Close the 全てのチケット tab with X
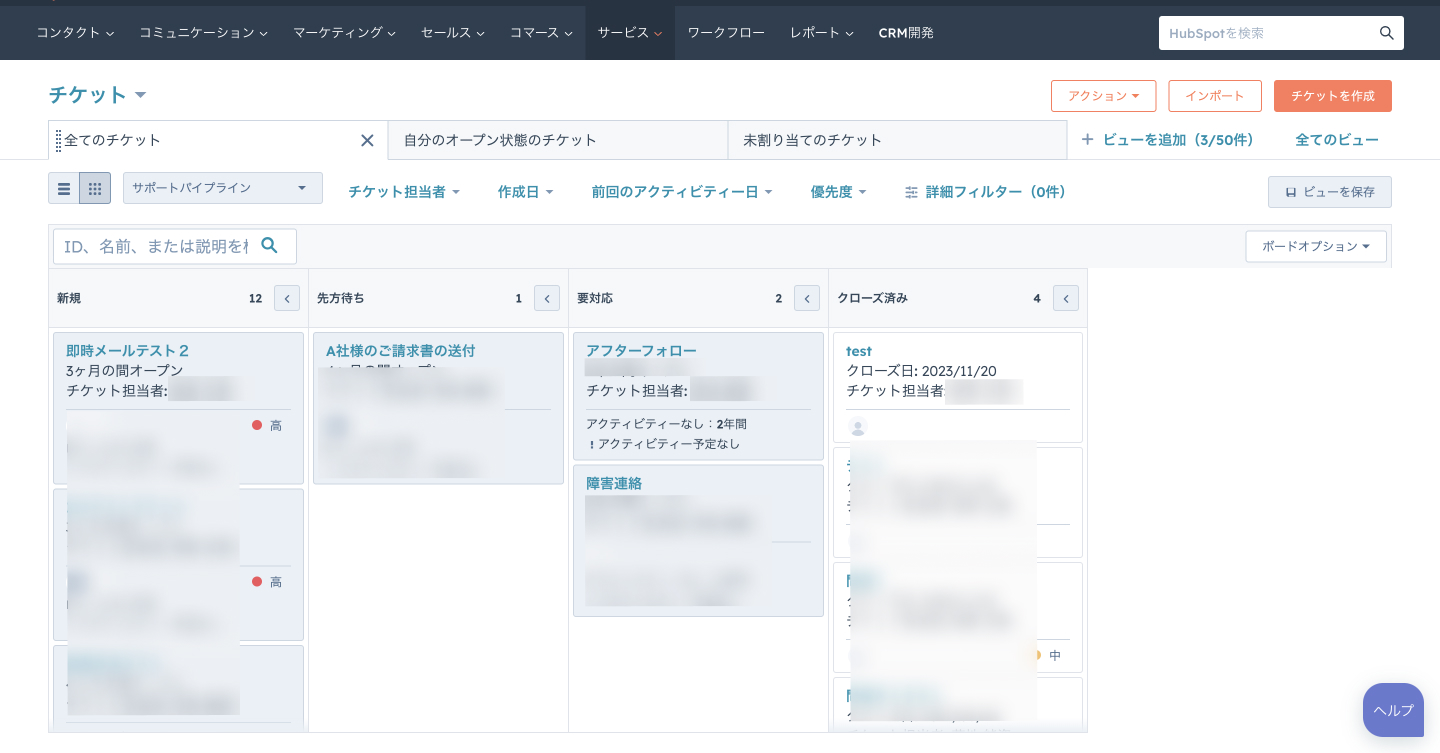The height and width of the screenshot is (753, 1440). point(367,140)
